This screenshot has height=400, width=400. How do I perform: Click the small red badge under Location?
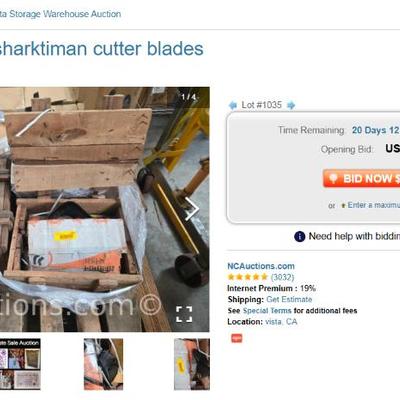point(237,338)
